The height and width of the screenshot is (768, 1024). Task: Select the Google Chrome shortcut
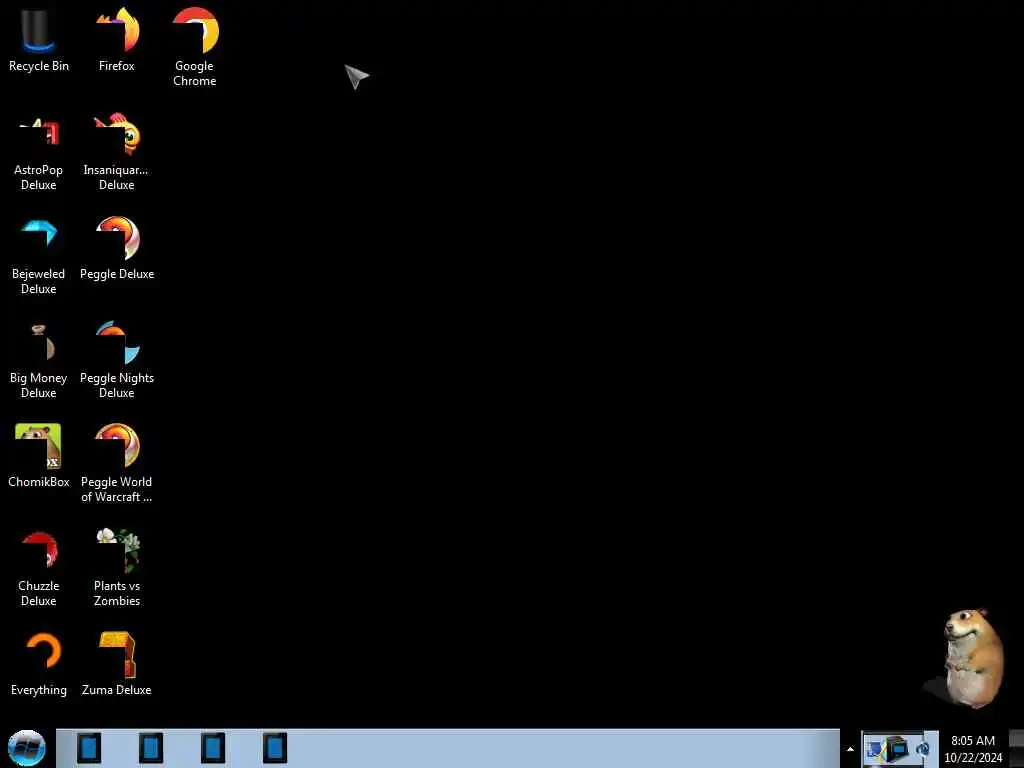[x=195, y=48]
